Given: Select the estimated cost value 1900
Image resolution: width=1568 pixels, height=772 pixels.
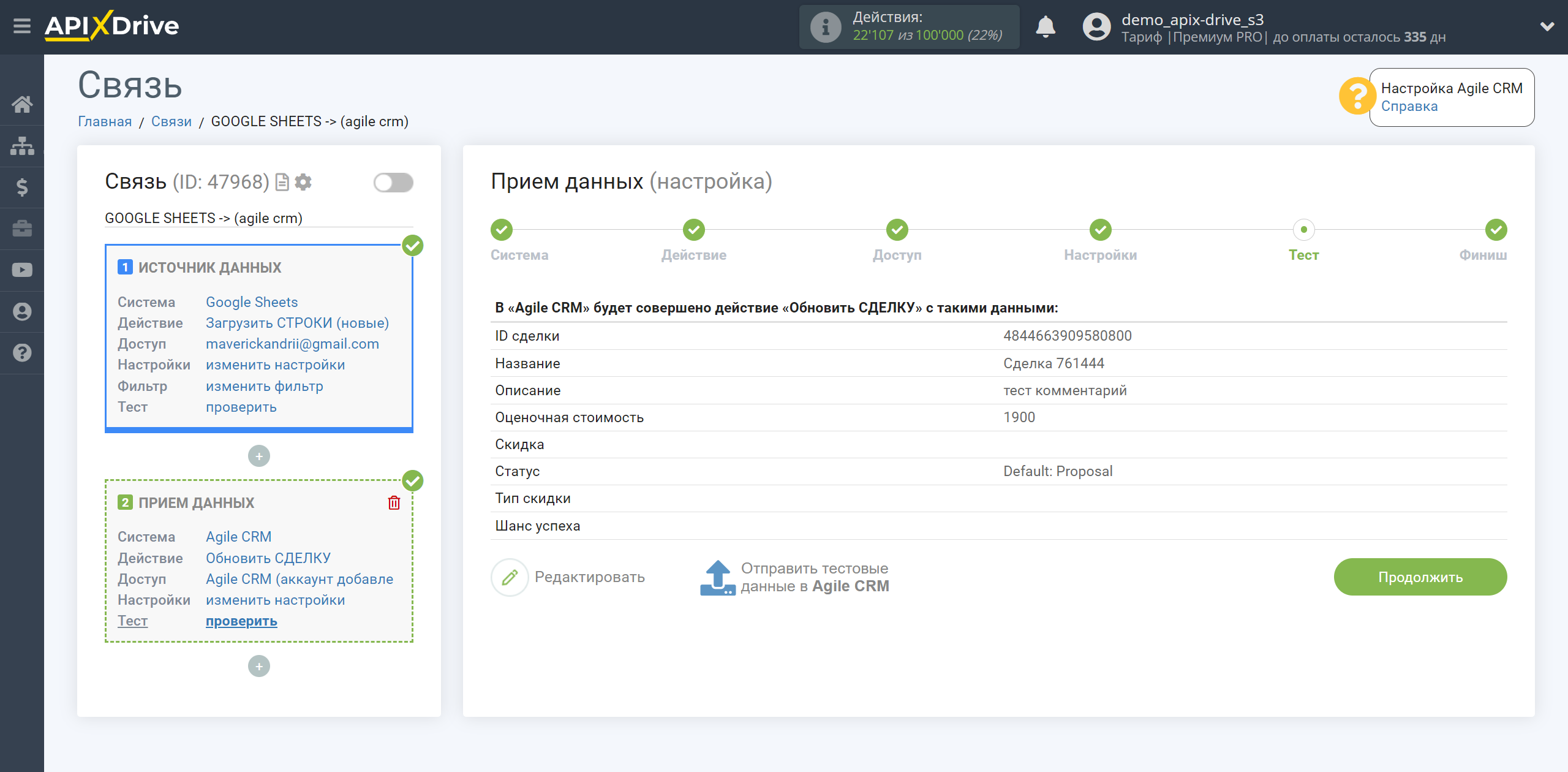Looking at the screenshot, I should pyautogui.click(x=1019, y=417).
